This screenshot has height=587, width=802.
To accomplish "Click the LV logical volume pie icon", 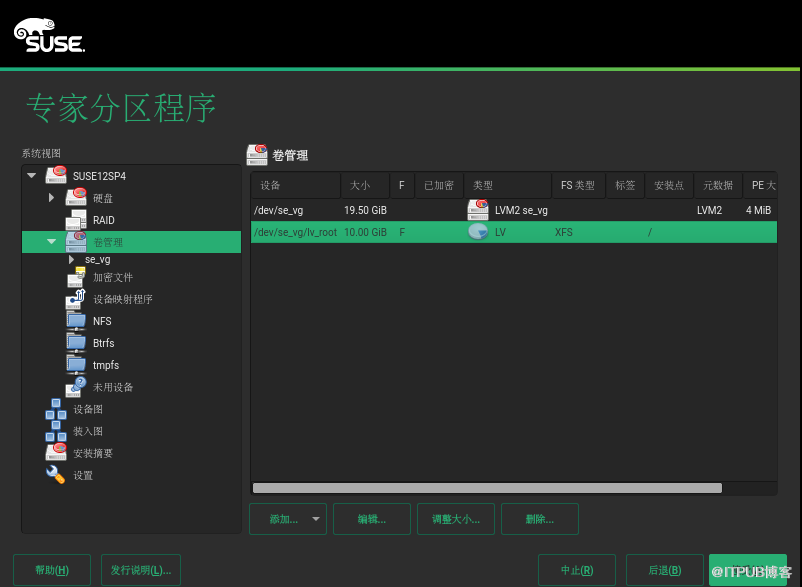I will pos(478,232).
